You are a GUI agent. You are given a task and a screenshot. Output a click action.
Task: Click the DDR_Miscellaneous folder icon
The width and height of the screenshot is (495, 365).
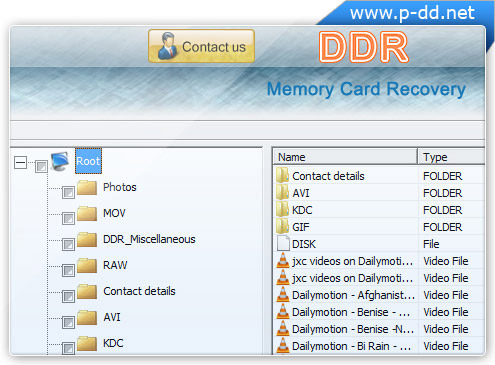click(x=87, y=239)
